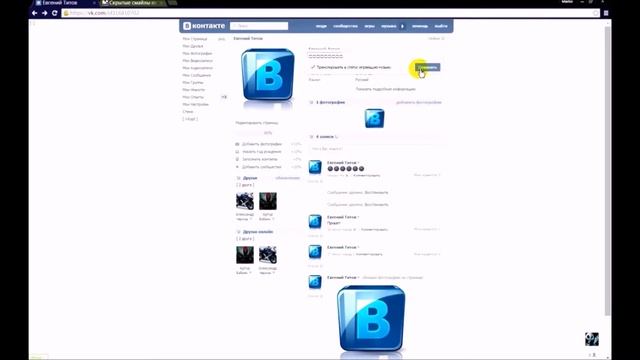Viewport: 640px width, 360px height.
Task: Click Показать подробную информацию link
Action: (x=385, y=89)
